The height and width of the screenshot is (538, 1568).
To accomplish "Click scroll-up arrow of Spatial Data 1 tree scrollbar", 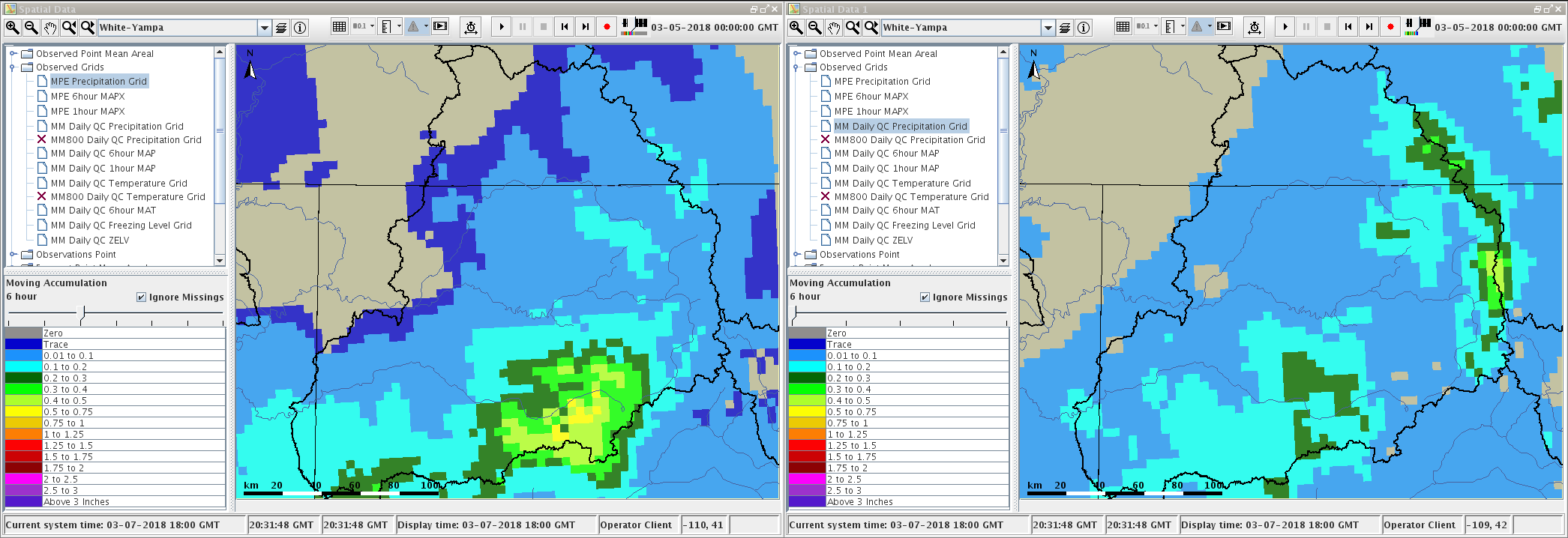I will point(1003,52).
